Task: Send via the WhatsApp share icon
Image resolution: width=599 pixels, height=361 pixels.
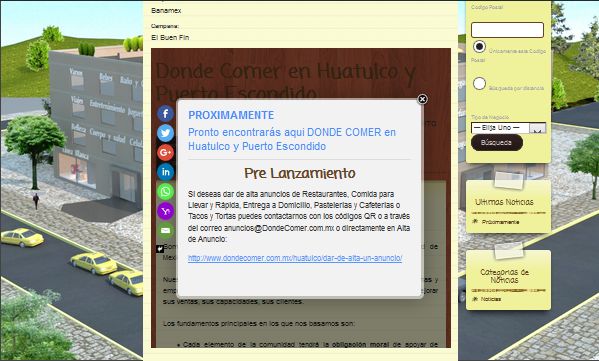Action: coord(165,191)
